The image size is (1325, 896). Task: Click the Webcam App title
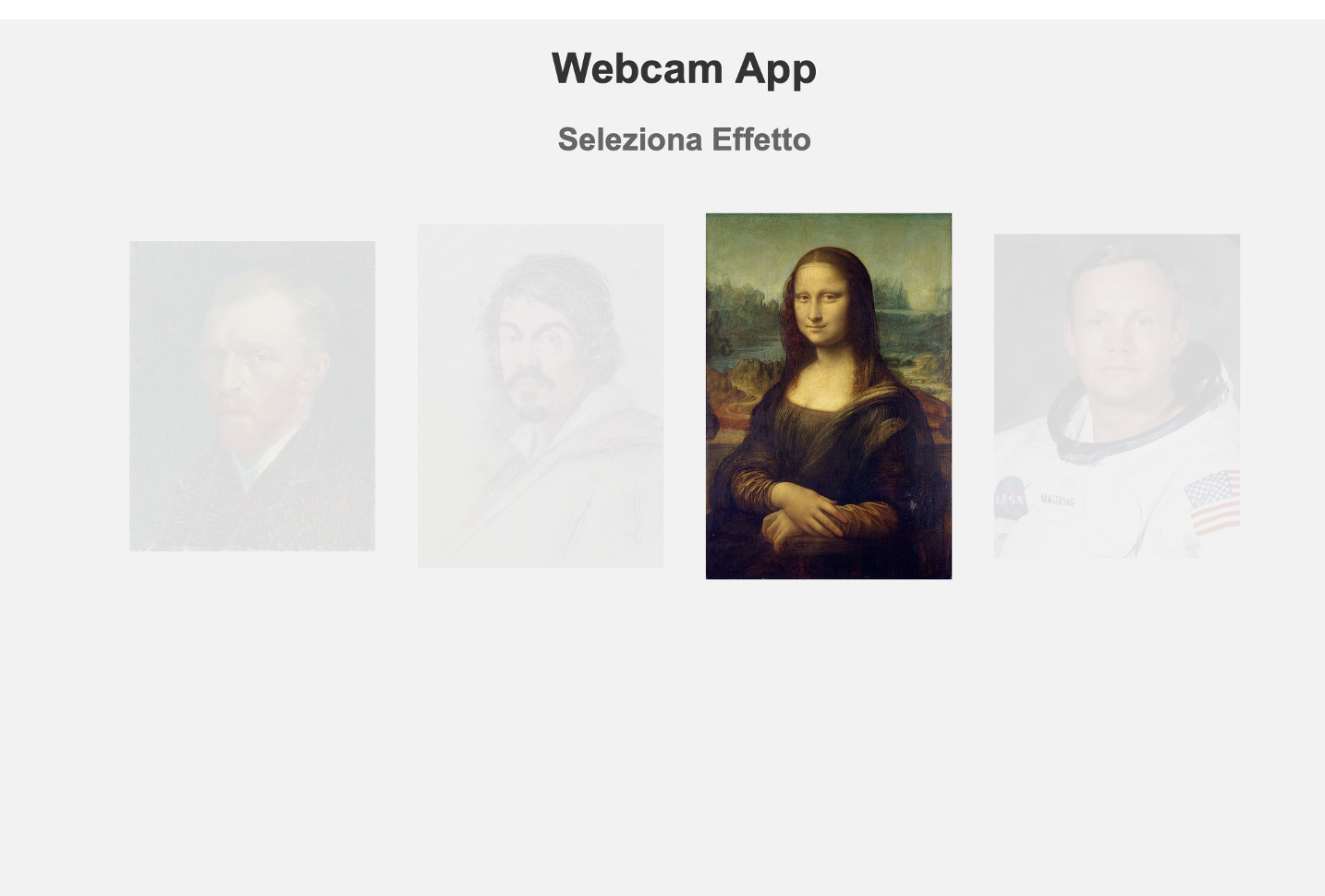click(684, 67)
